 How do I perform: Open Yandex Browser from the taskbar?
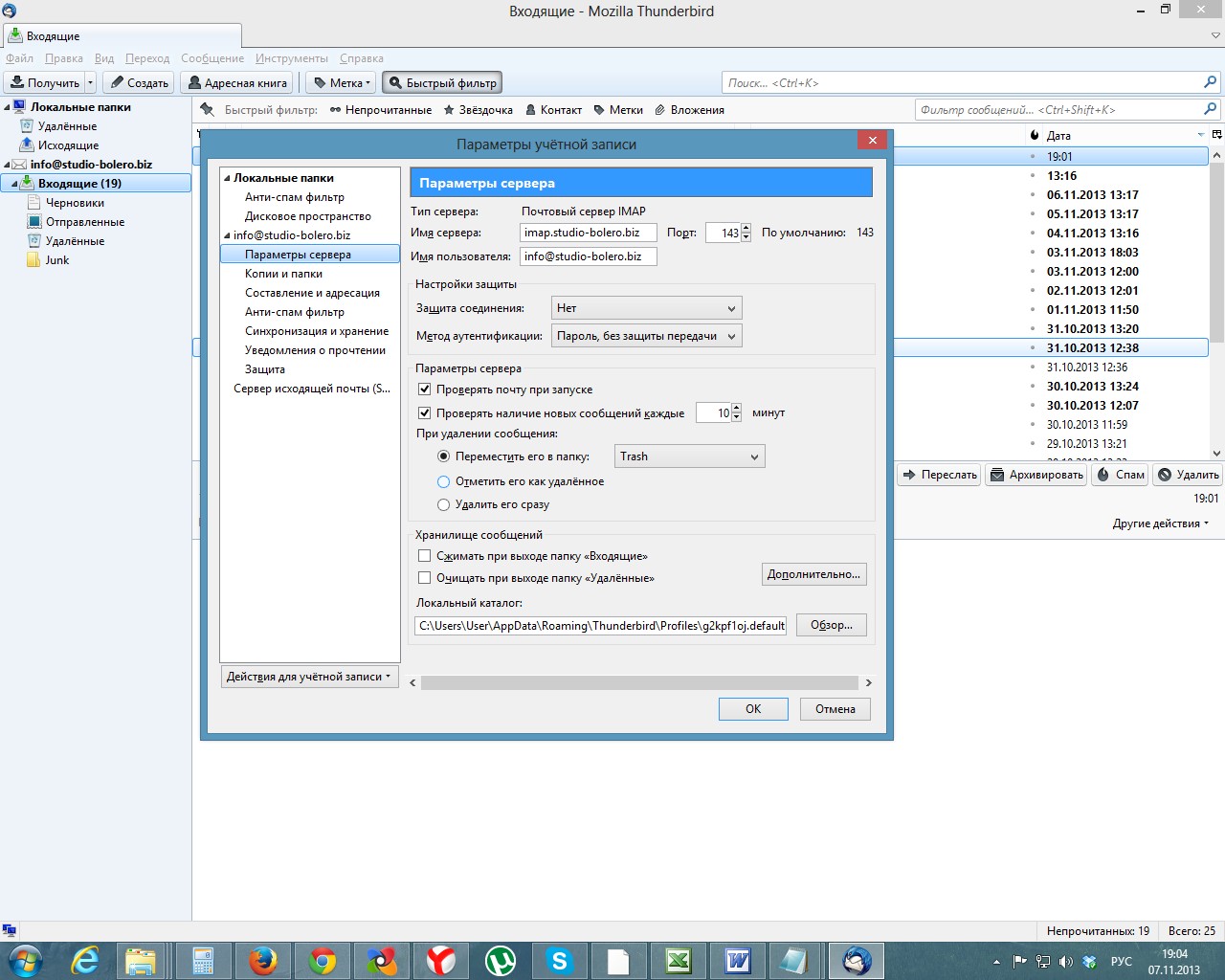440,960
